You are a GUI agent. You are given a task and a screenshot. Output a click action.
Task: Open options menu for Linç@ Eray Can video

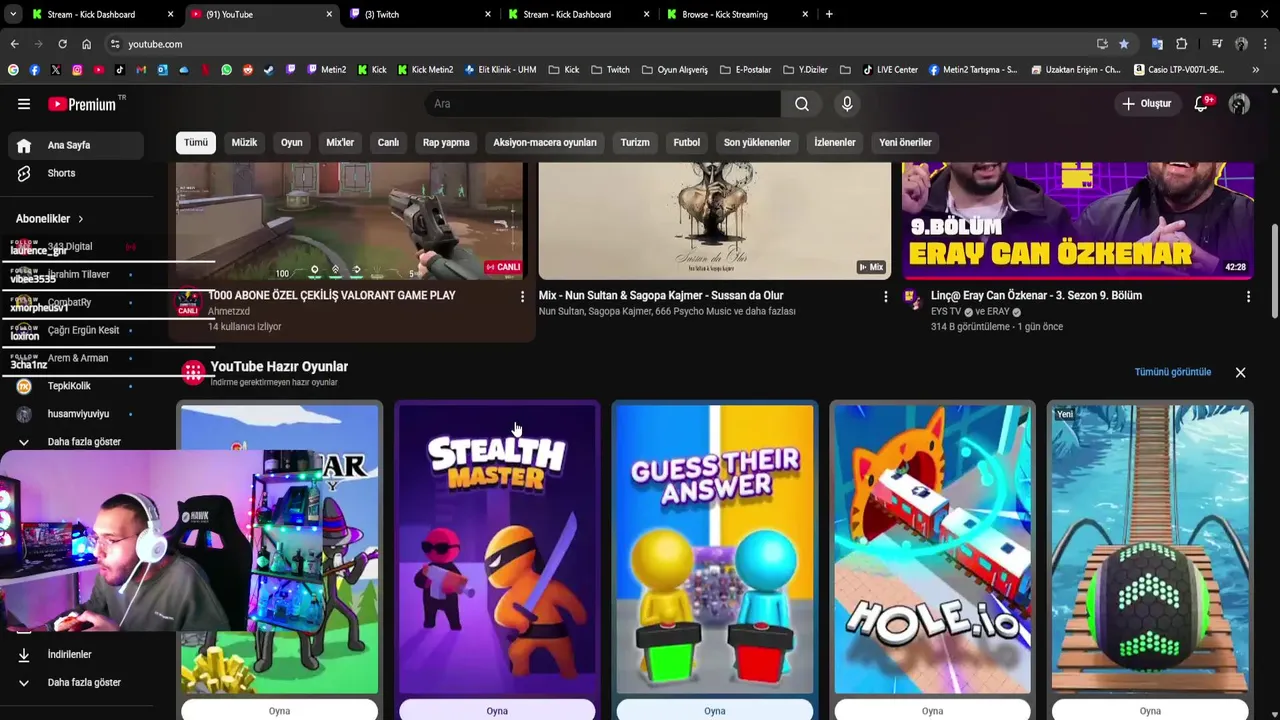pos(1248,297)
